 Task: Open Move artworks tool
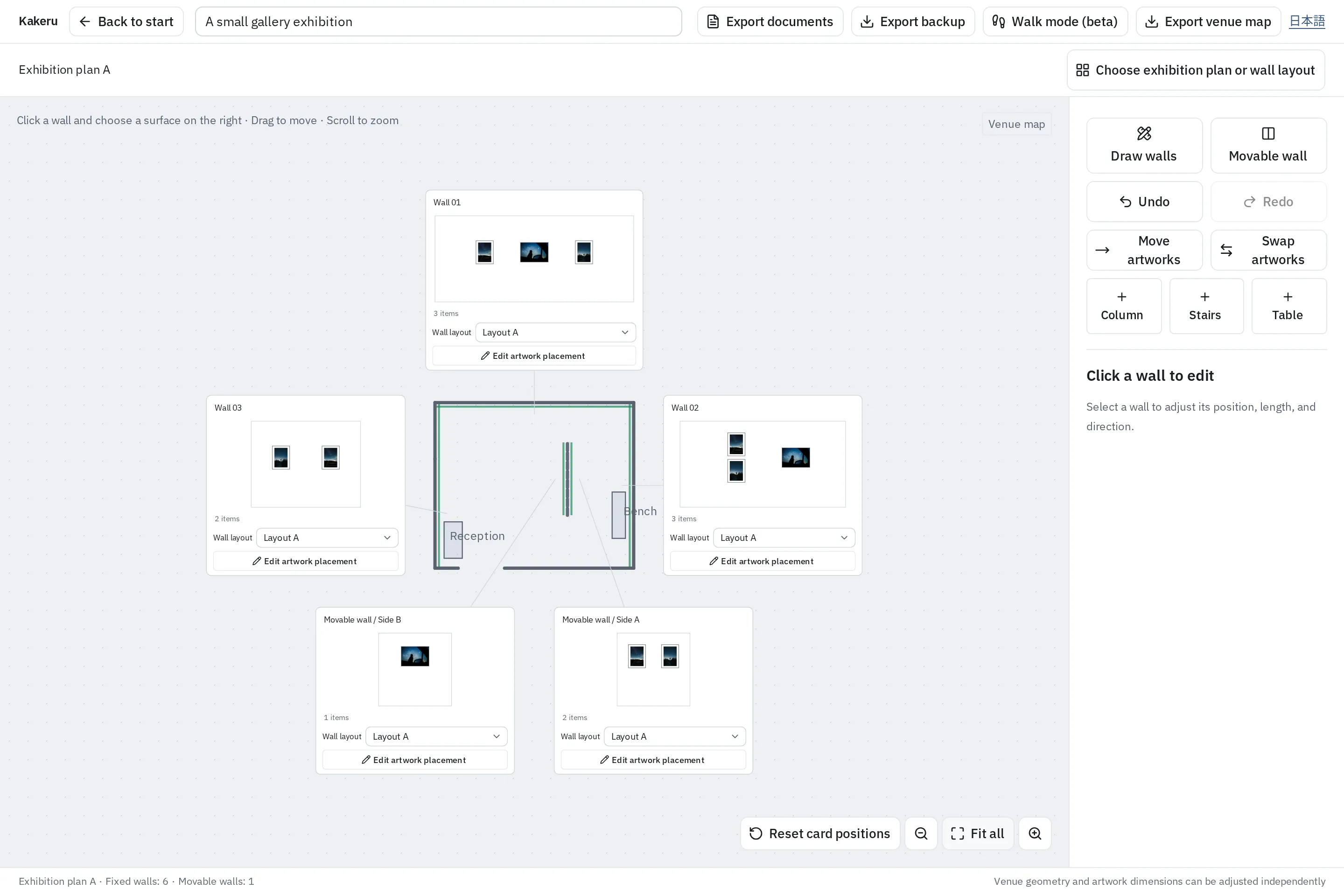tap(1144, 250)
